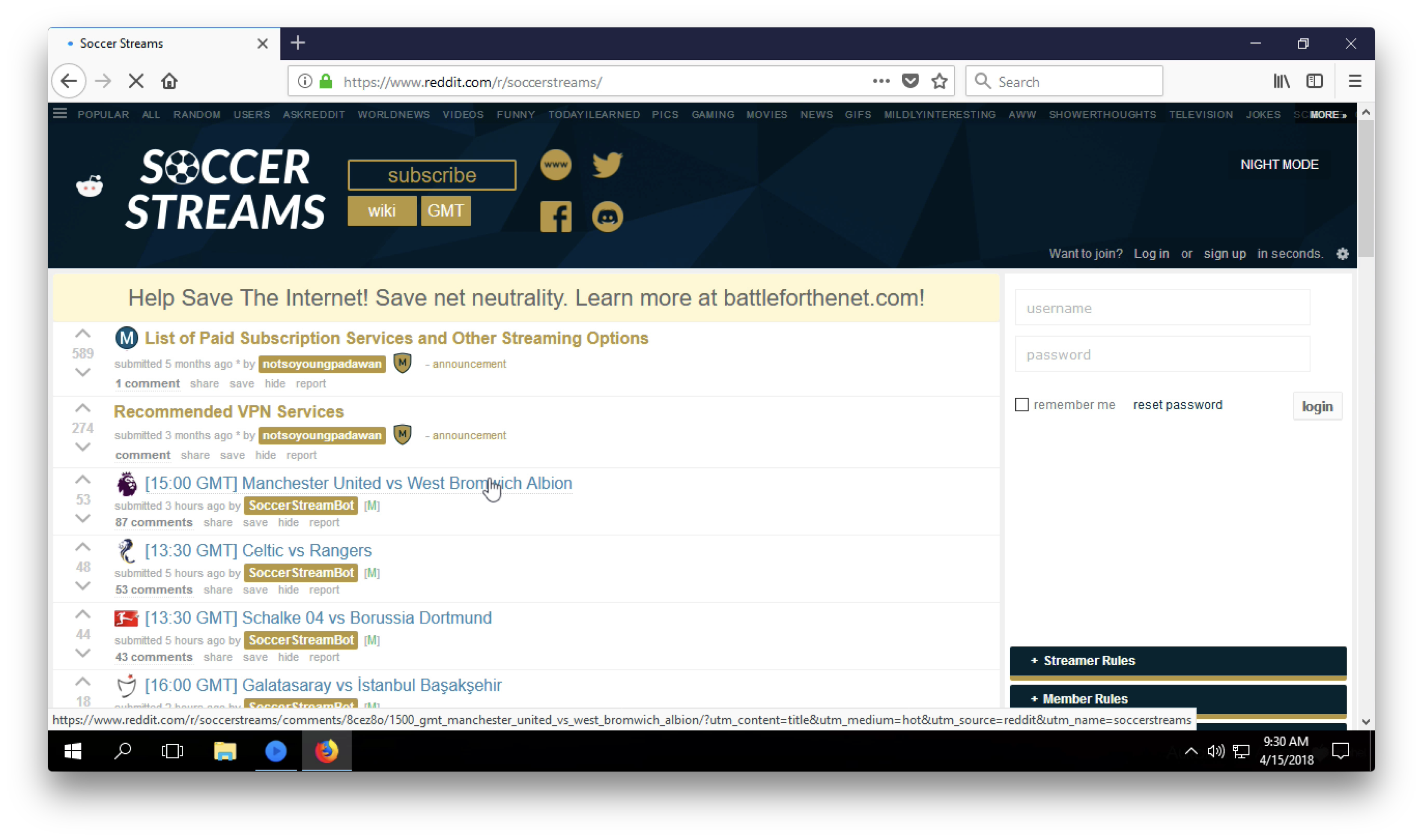1423x840 pixels.
Task: Click the Firefox taskbar icon
Action: [327, 751]
